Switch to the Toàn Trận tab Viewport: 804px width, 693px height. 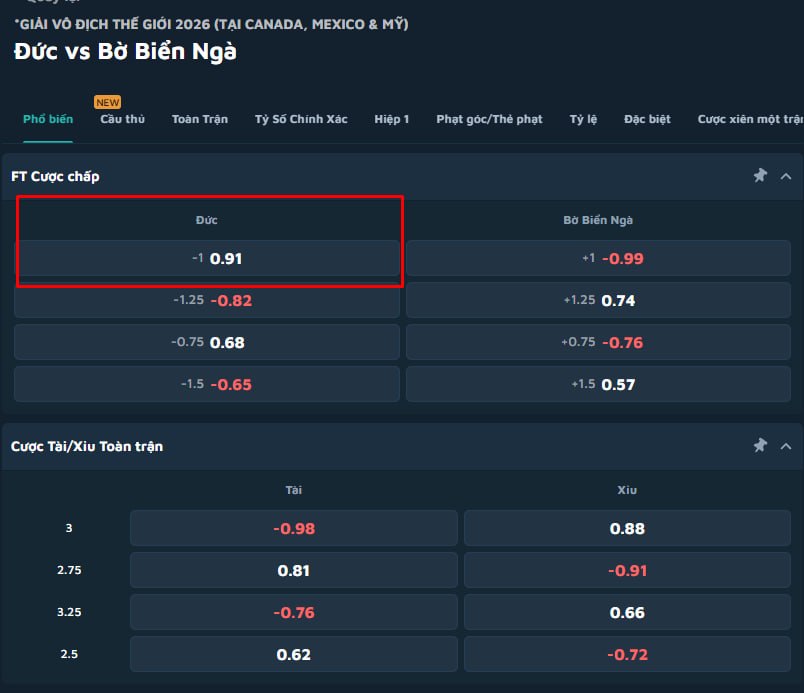click(200, 119)
